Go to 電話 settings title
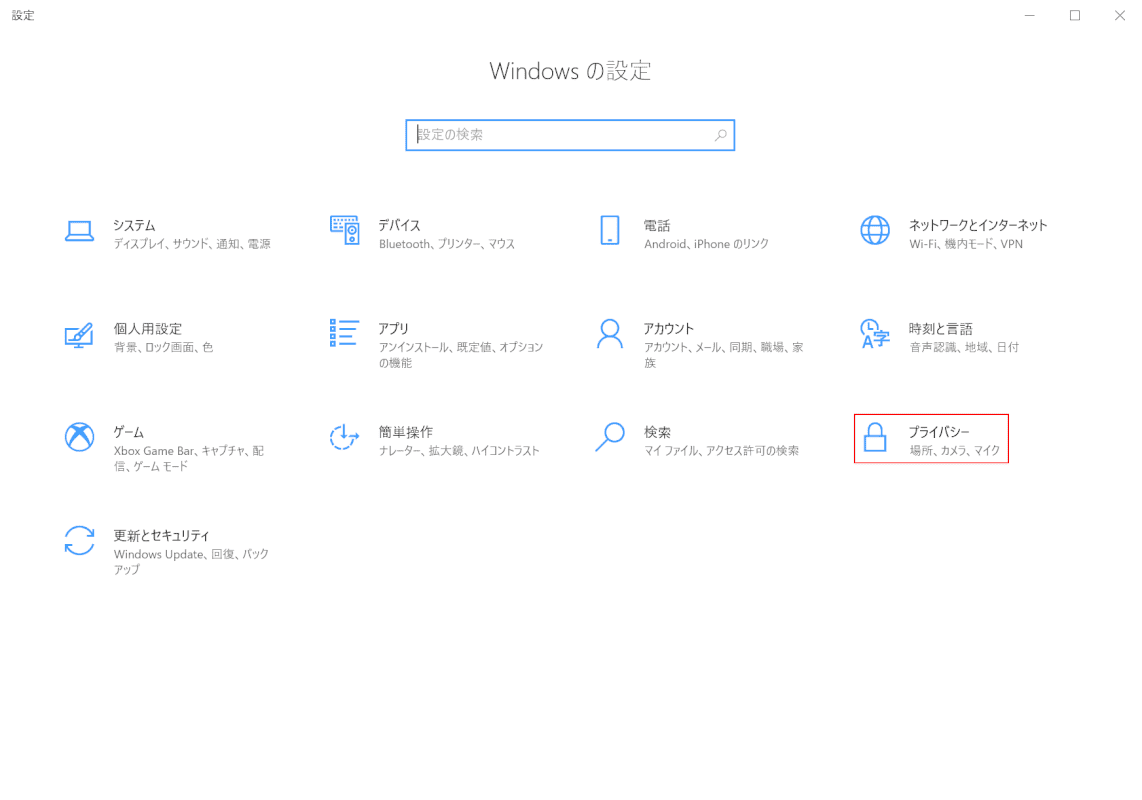The width and height of the screenshot is (1142, 800). 657,225
